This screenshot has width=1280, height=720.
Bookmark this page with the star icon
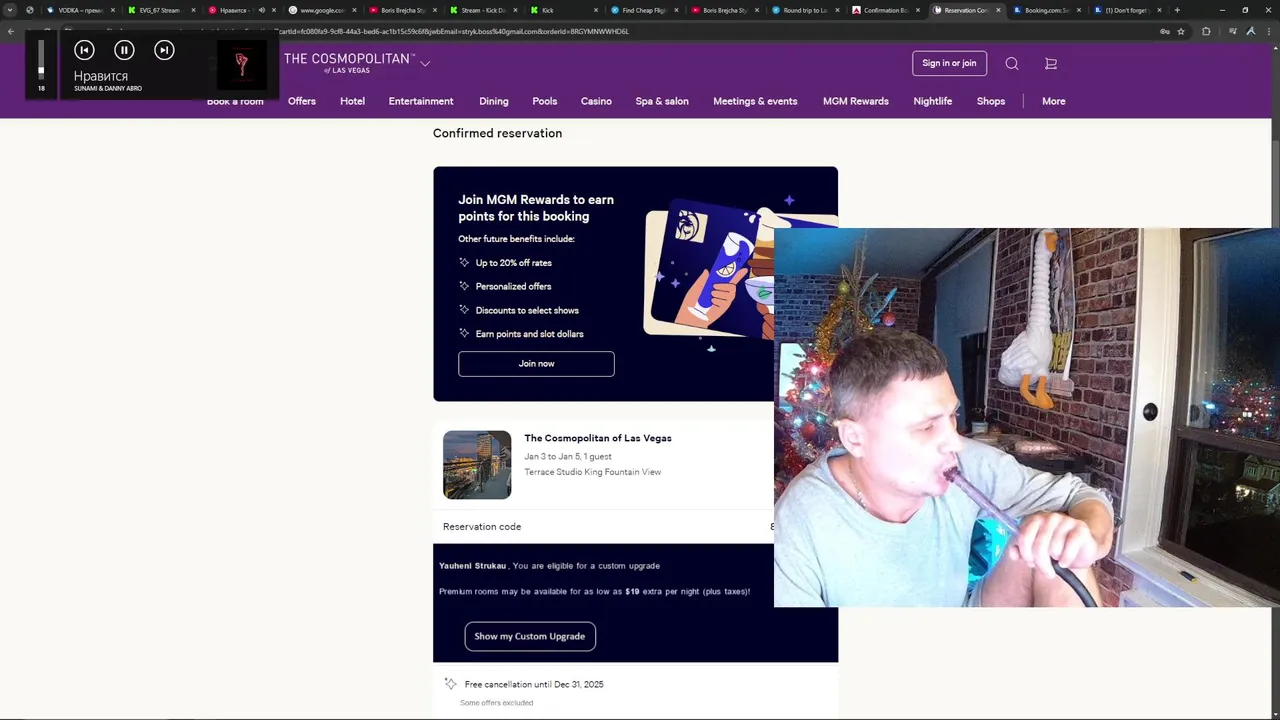pyautogui.click(x=1181, y=31)
